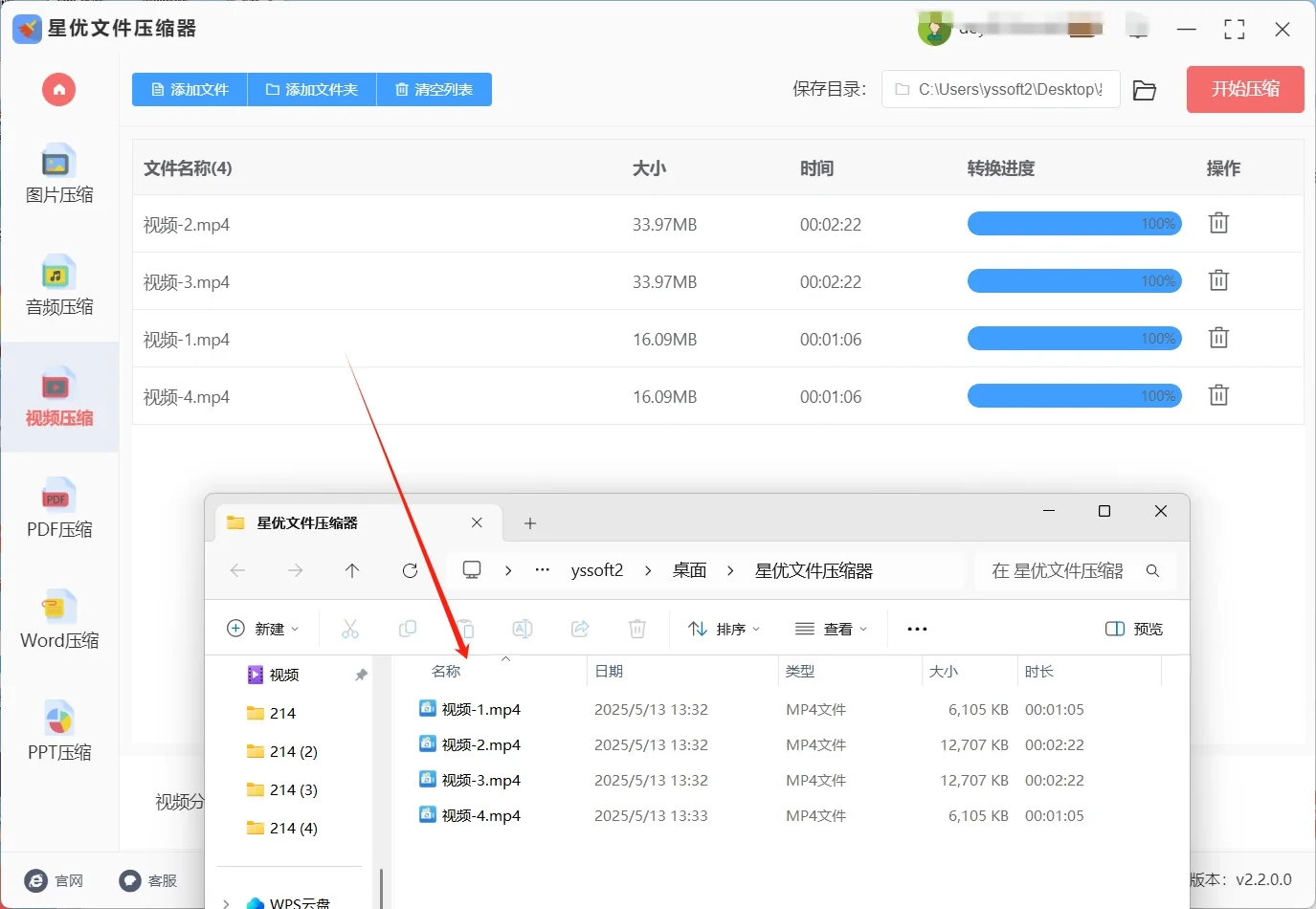Delete 视频-2.mp4 with its trash icon
The width and height of the screenshot is (1316, 909).
pos(1217,223)
